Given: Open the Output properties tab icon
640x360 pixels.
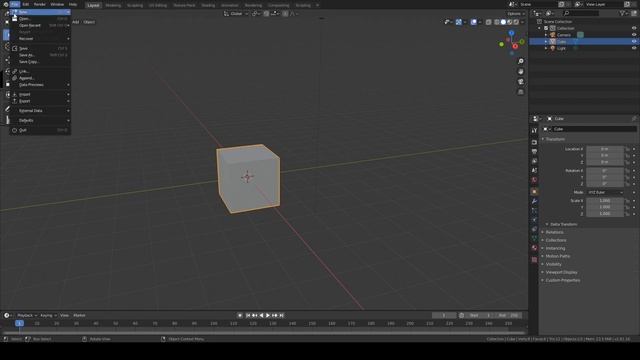Looking at the screenshot, I should pos(534,151).
